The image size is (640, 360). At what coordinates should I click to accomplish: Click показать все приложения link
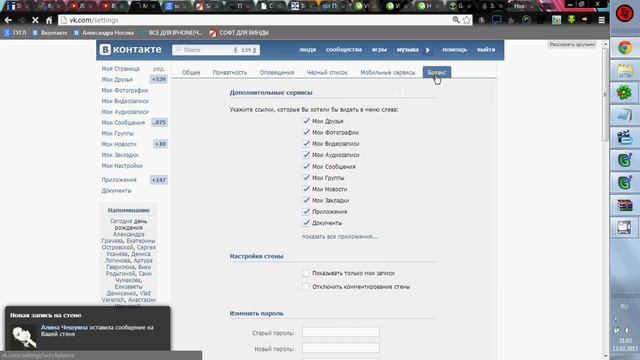pyautogui.click(x=340, y=236)
